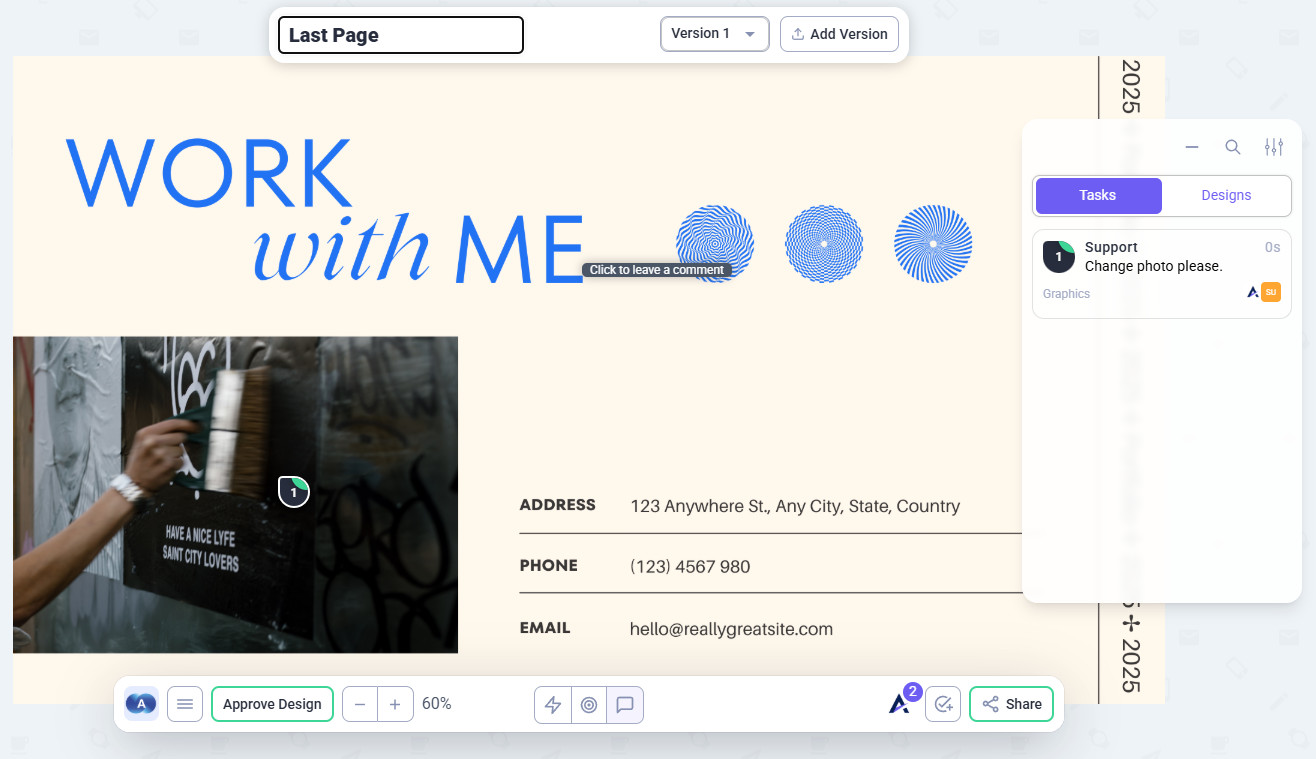The width and height of the screenshot is (1316, 759).
Task: Select the target mode icon
Action: coord(589,705)
